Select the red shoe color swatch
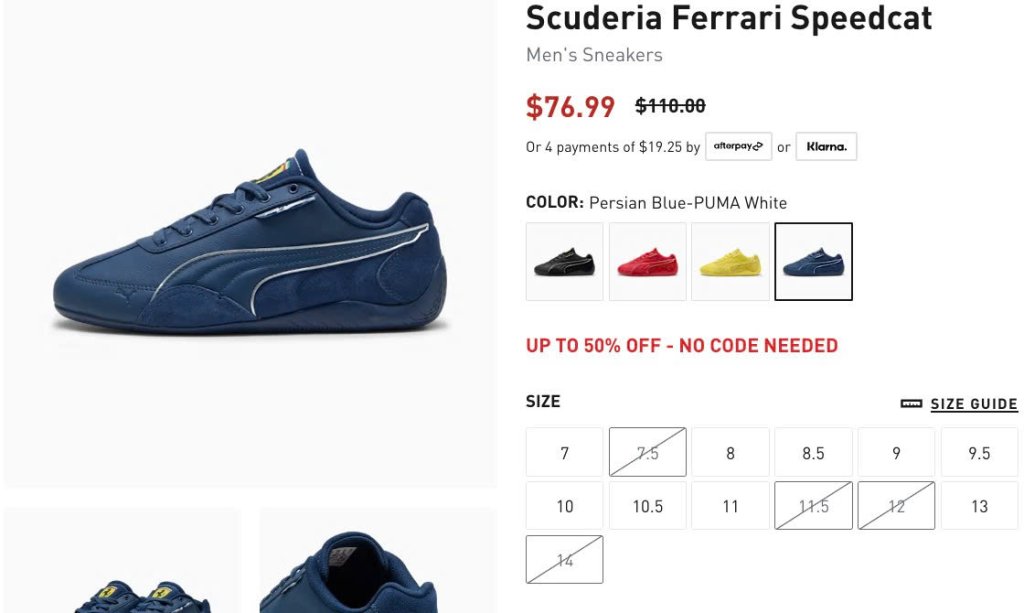 tap(647, 262)
